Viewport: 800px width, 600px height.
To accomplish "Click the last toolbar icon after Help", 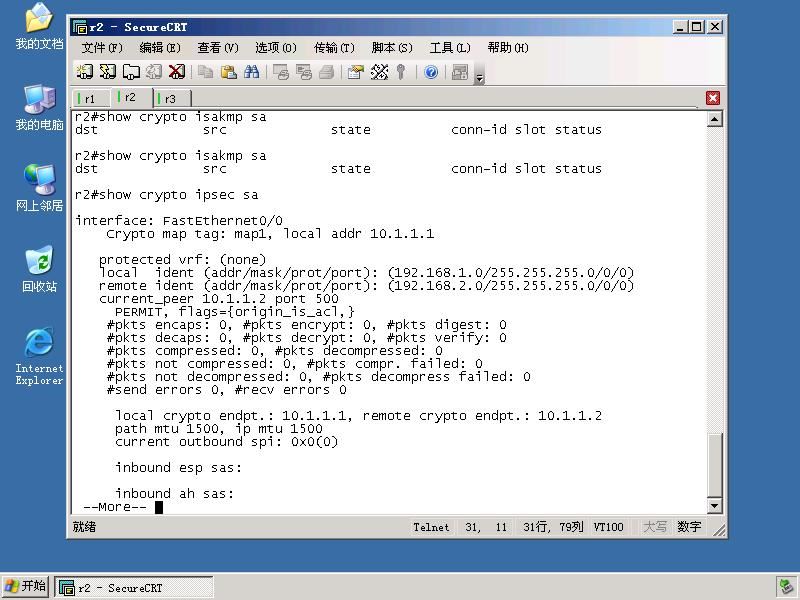I will (460, 72).
